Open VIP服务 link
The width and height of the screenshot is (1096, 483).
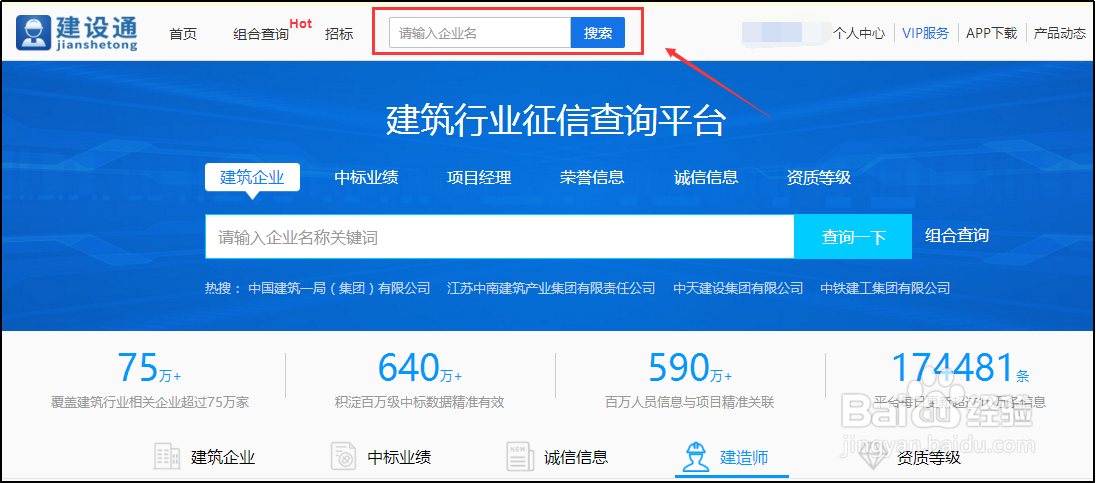point(925,33)
